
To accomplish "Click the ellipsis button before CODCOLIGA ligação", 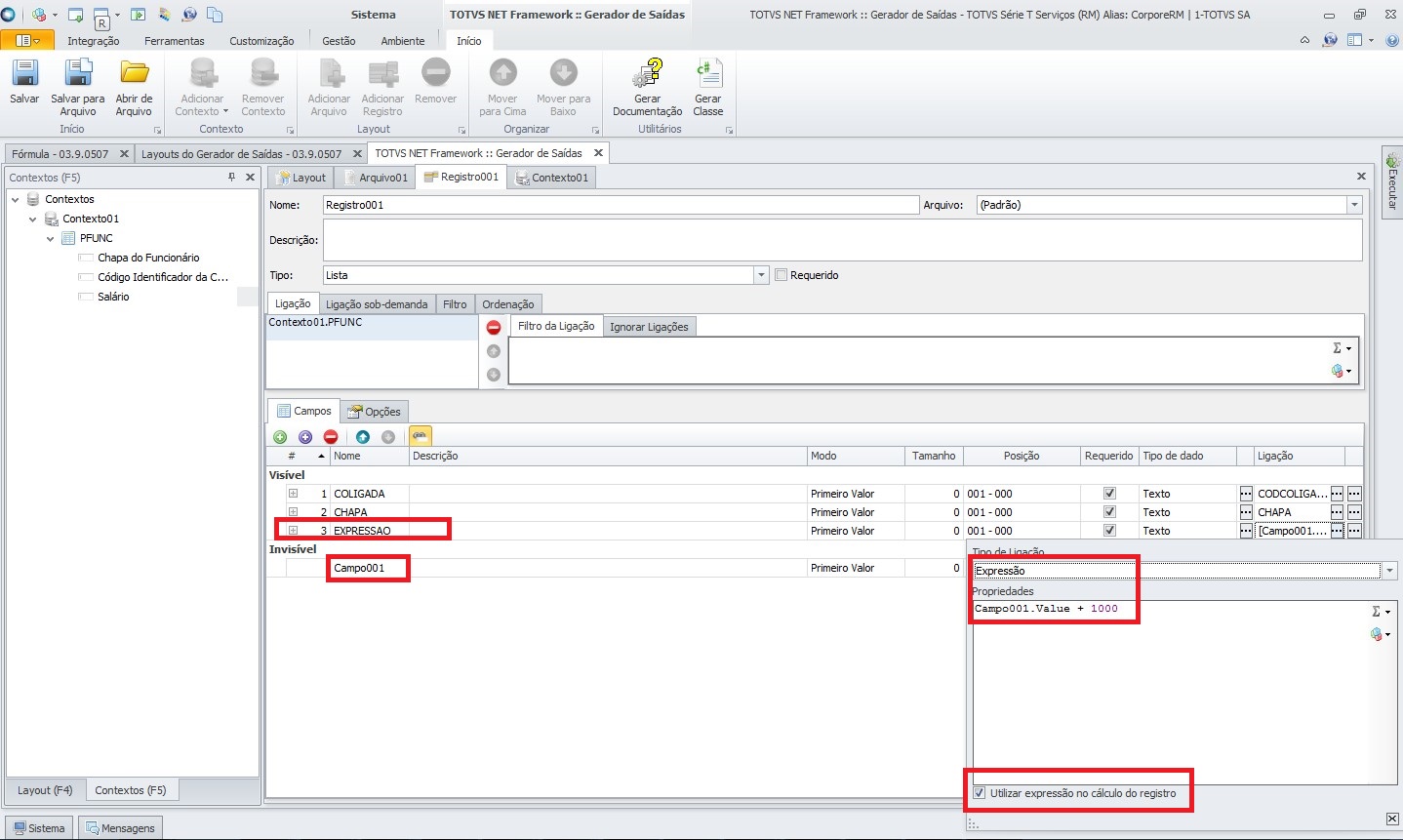I will point(1246,494).
